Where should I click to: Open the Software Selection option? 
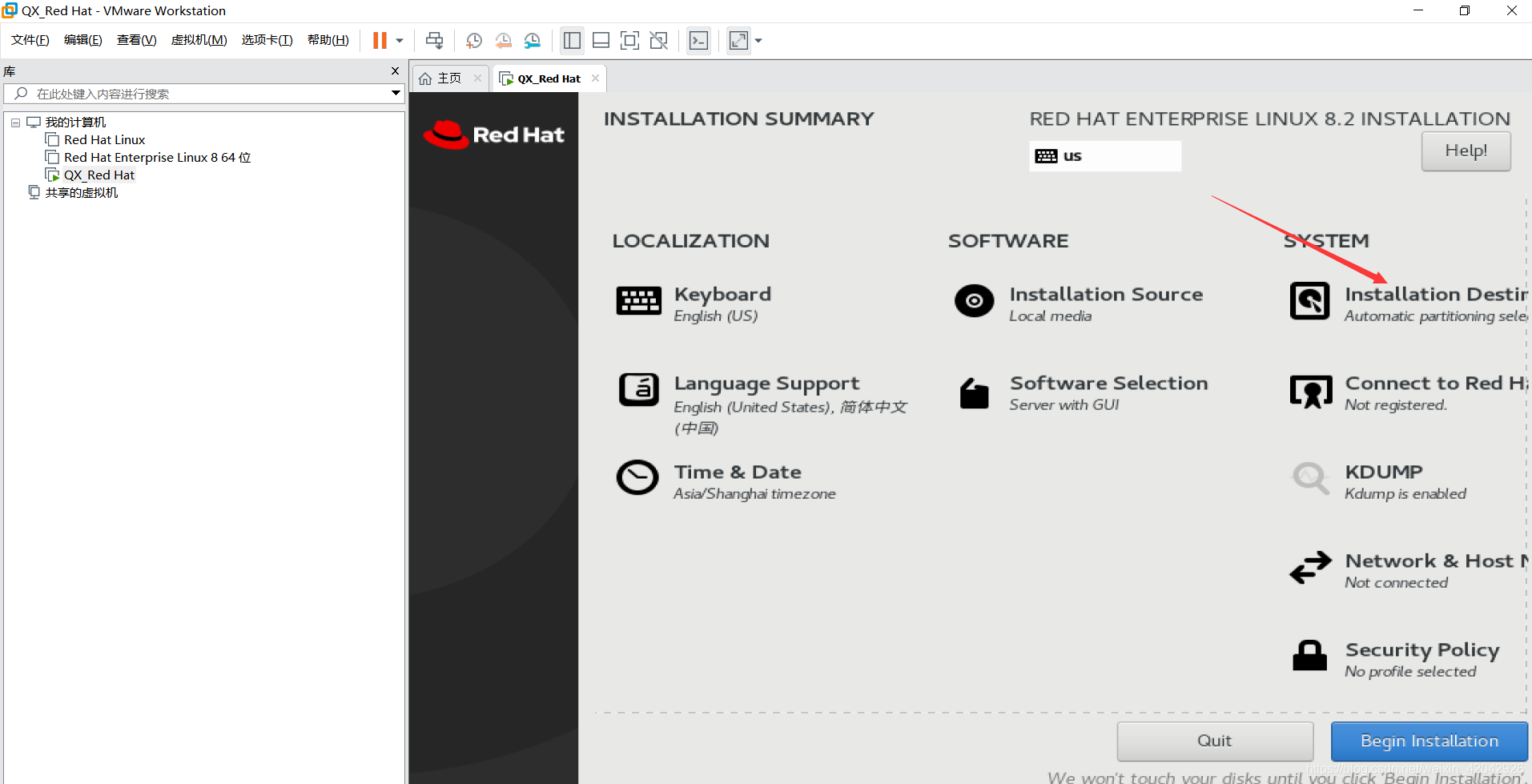tap(1108, 393)
